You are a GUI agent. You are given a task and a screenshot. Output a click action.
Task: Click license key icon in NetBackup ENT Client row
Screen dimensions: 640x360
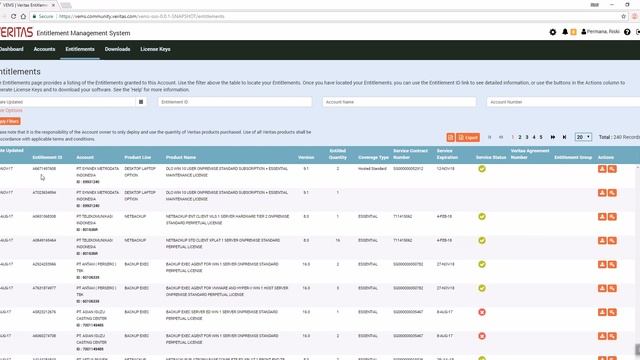pos(612,216)
